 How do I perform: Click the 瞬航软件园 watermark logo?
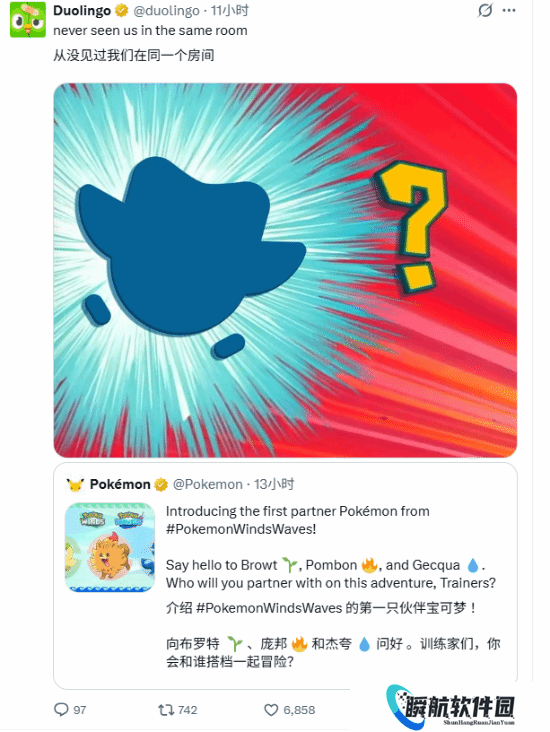coord(451,707)
